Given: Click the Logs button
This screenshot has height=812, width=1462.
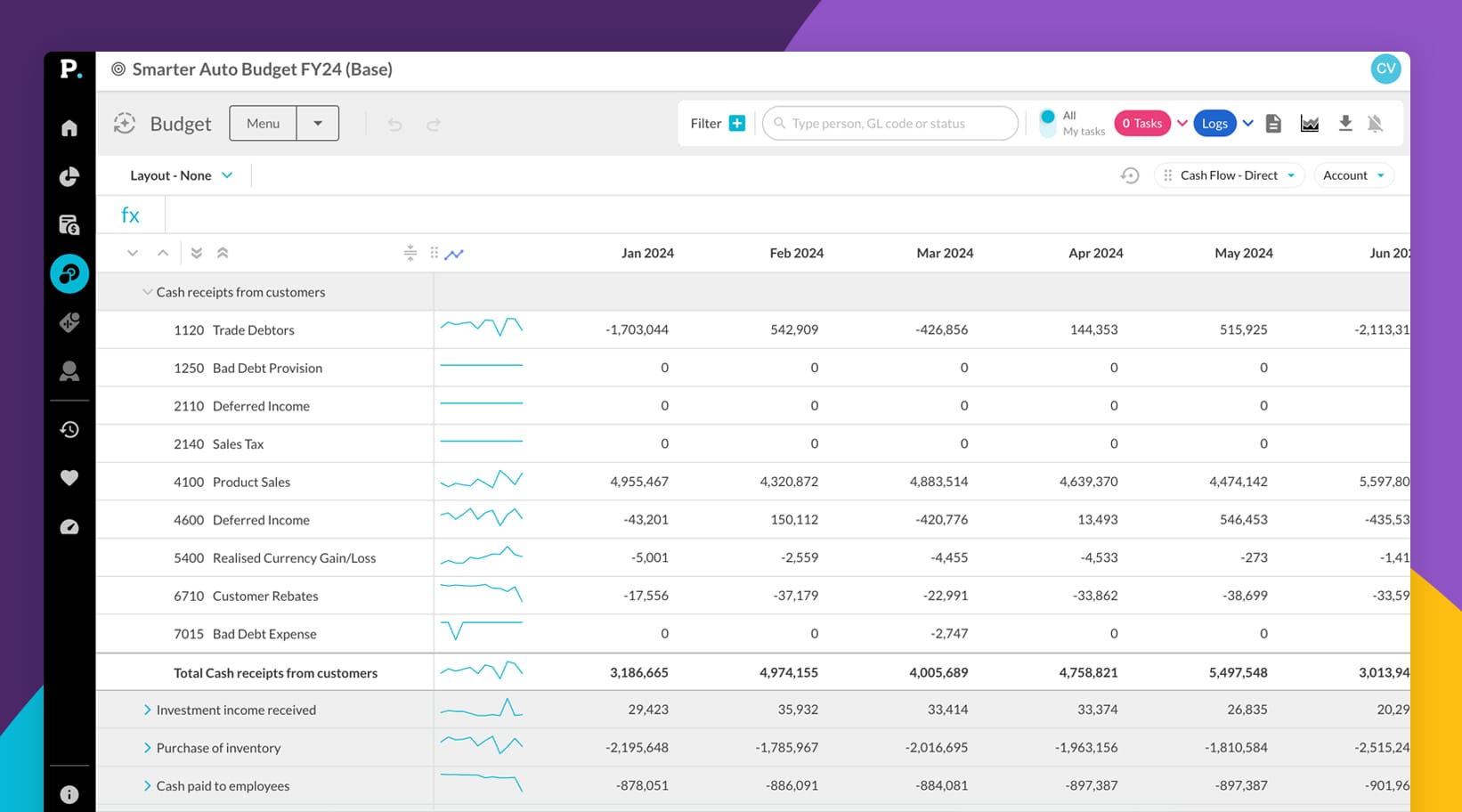Looking at the screenshot, I should click(1214, 123).
